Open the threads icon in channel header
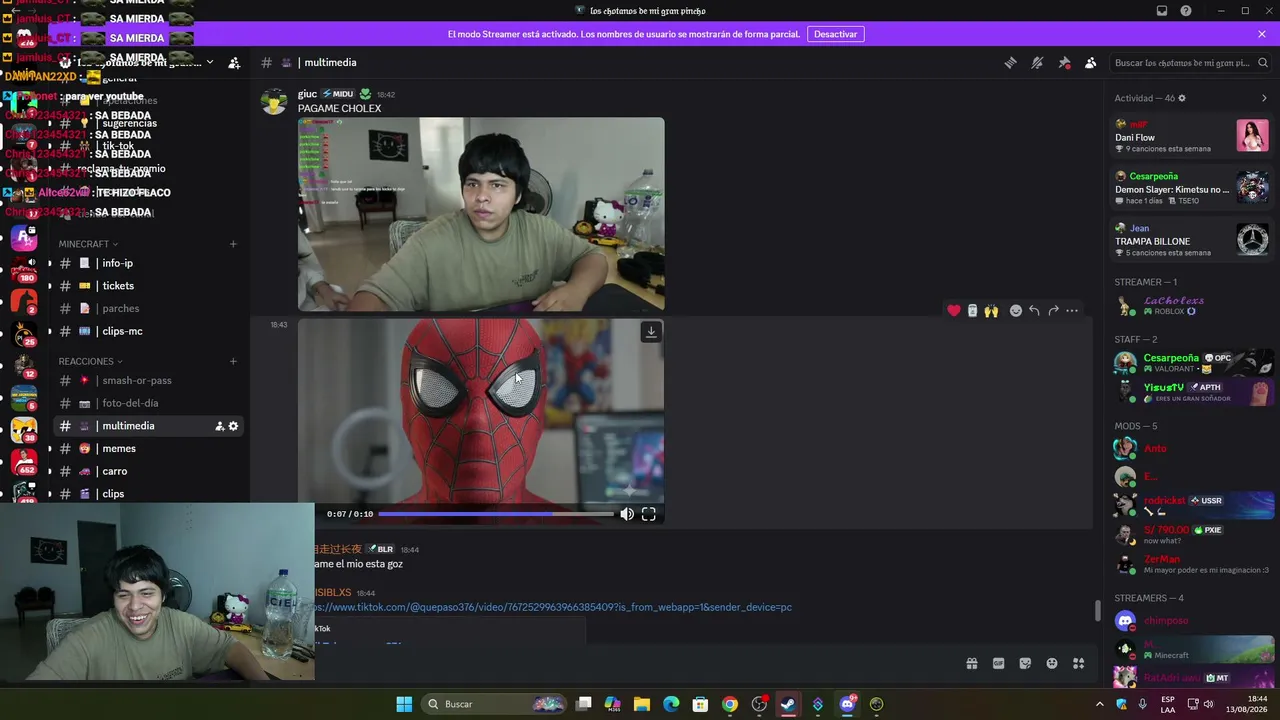The height and width of the screenshot is (720, 1280). click(1011, 63)
